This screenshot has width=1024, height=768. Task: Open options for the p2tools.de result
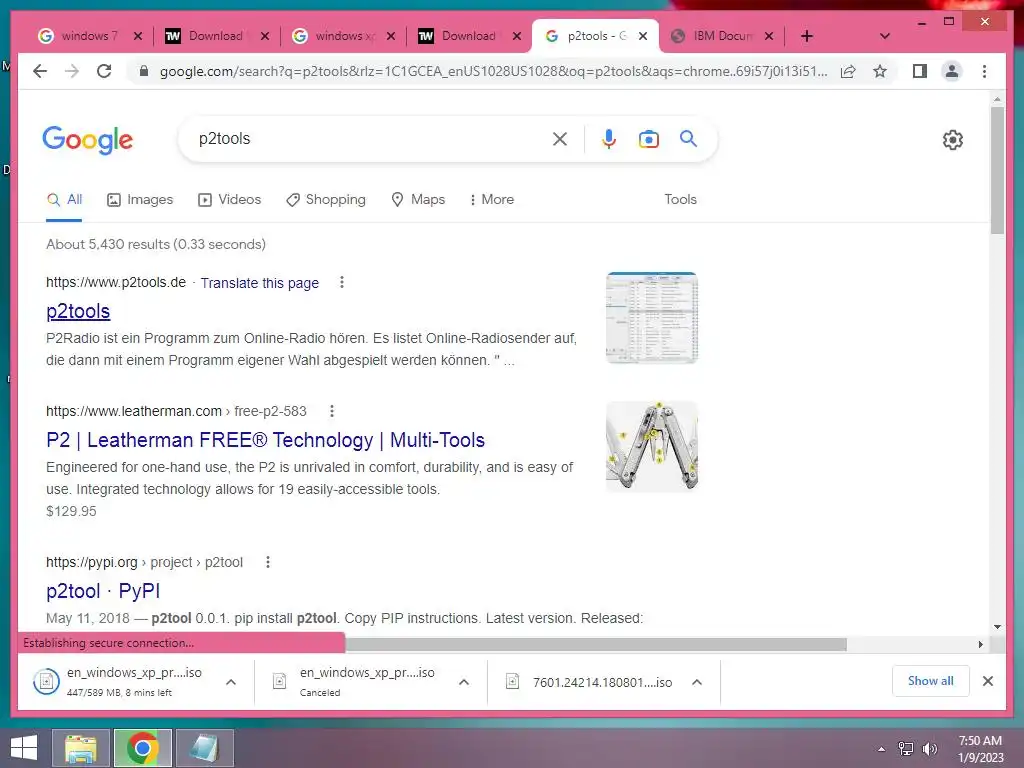[x=342, y=282]
